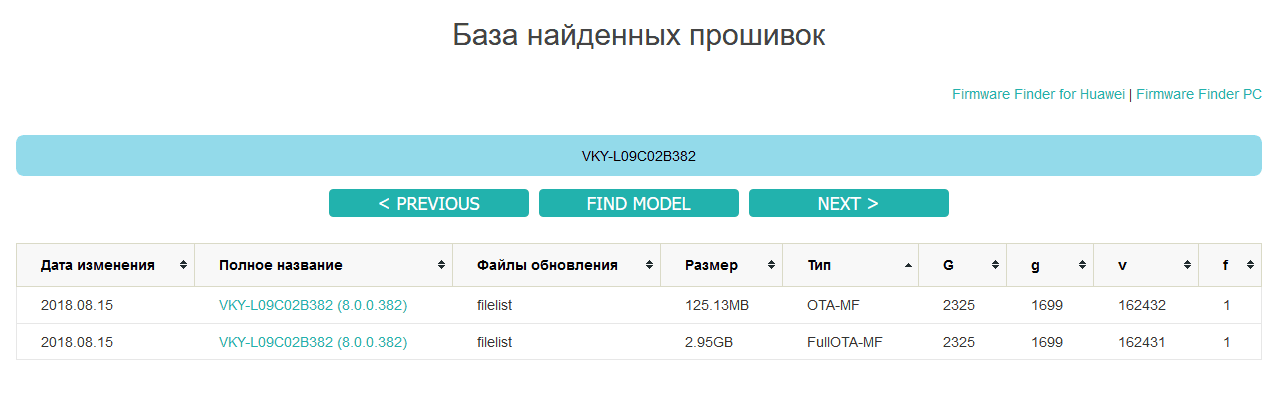Click the Тип column header
This screenshot has height=408, width=1286.
(851, 265)
